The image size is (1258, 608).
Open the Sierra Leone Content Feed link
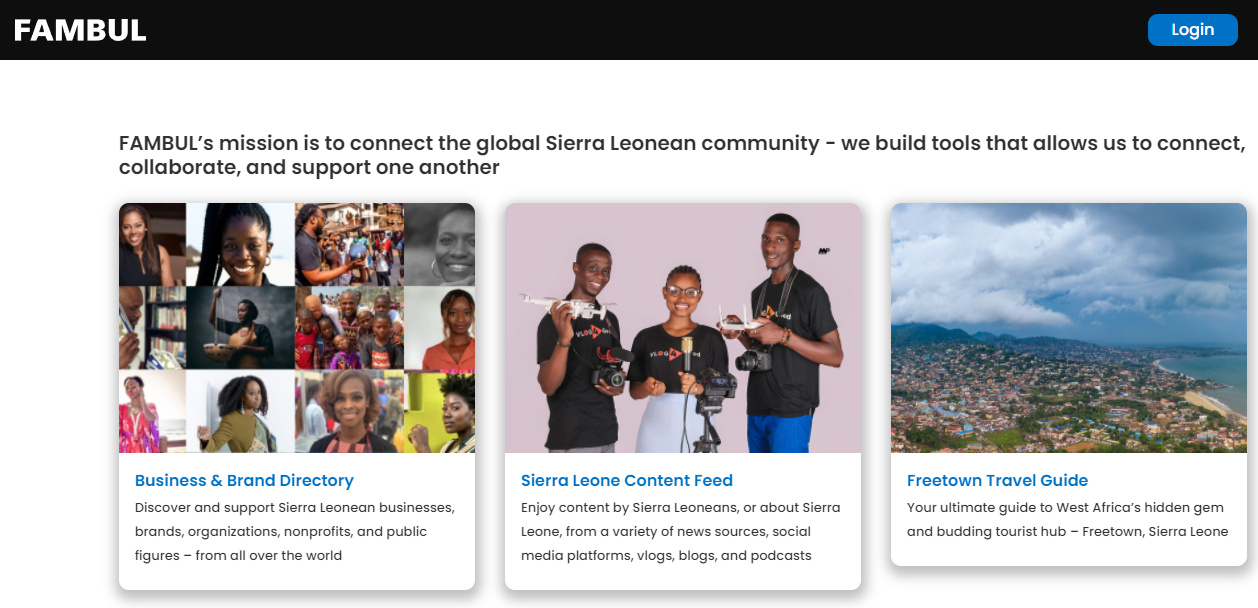point(626,481)
